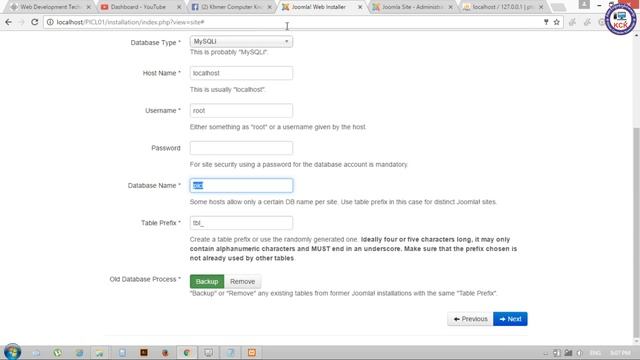Click the Chrome user profile button

coord(584,4)
